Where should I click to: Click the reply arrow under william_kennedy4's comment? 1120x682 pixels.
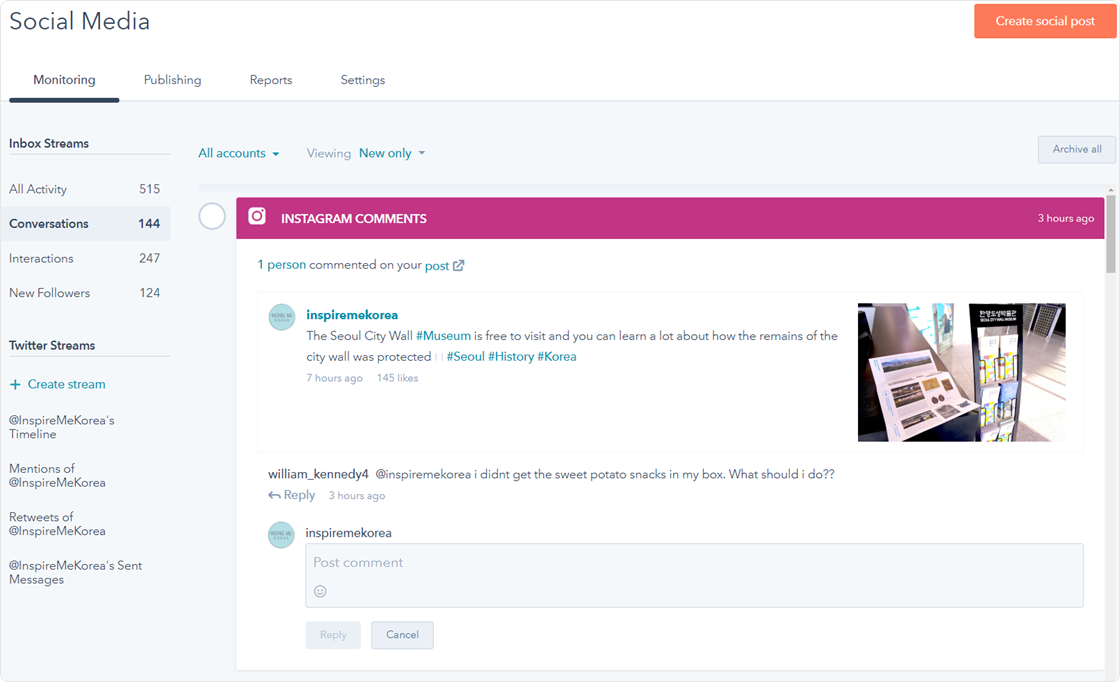pos(274,495)
